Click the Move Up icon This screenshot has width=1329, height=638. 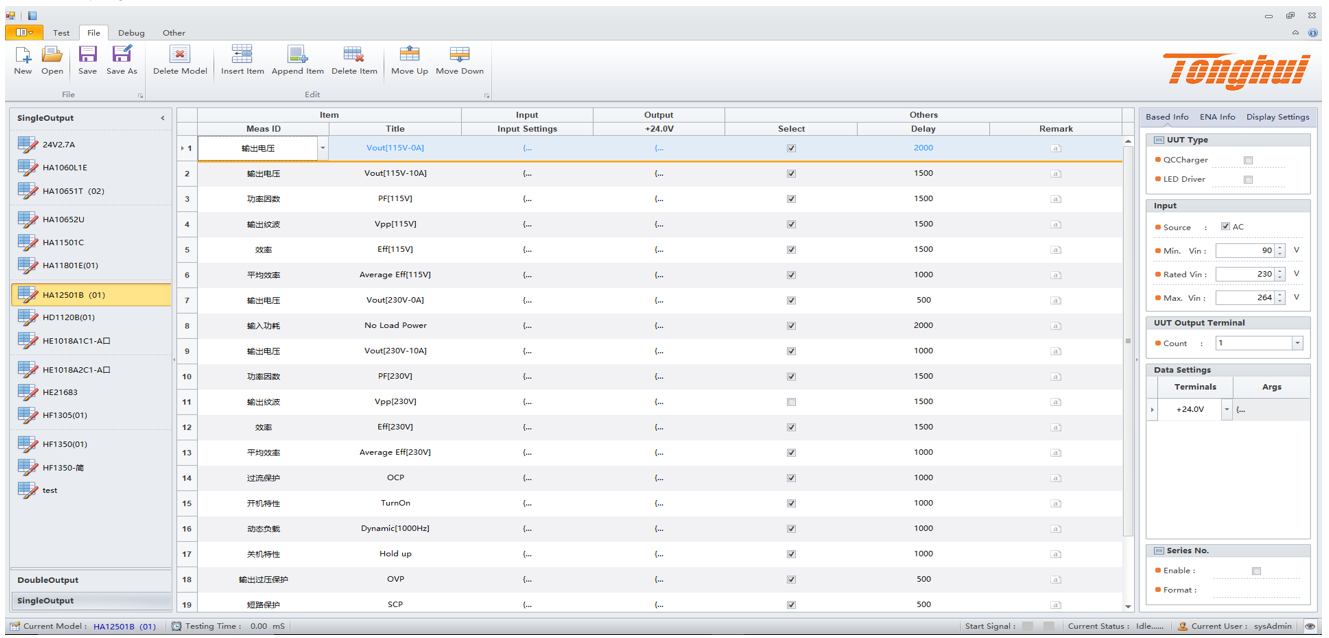click(x=409, y=55)
